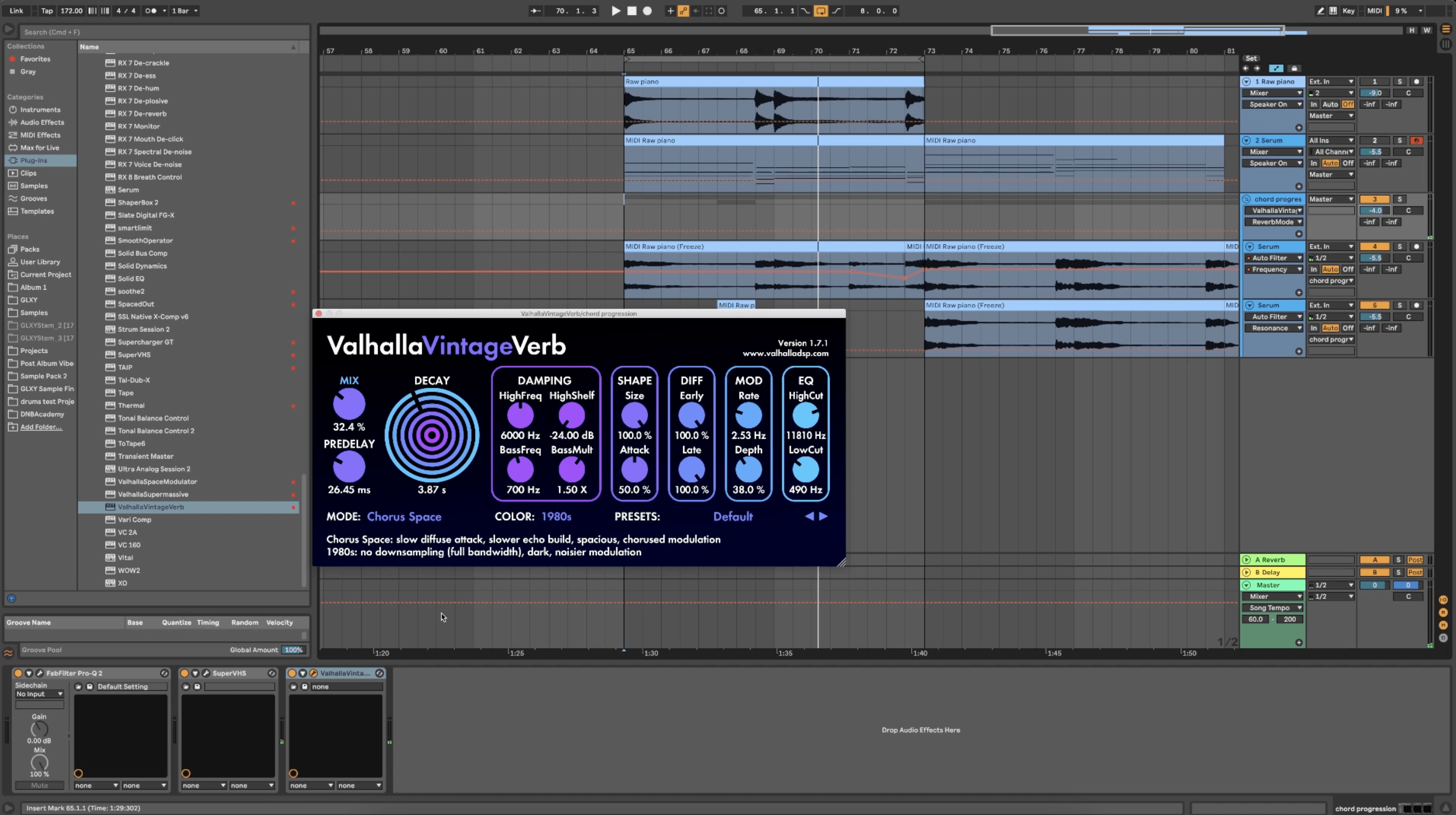The height and width of the screenshot is (815, 1456).
Task: Toggle the Metronome button
Action: pyautogui.click(x=151, y=11)
